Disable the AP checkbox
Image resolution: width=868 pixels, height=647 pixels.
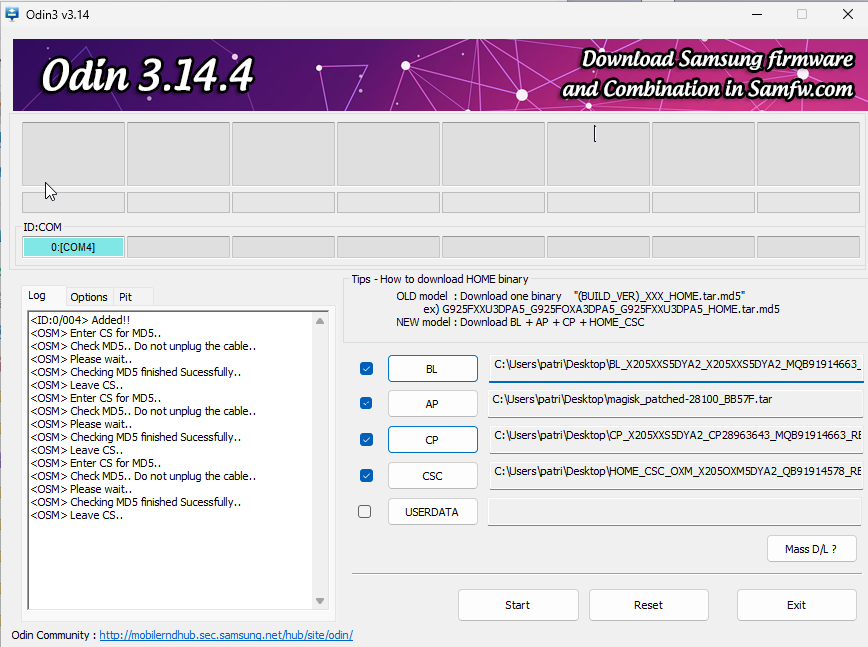tap(364, 403)
